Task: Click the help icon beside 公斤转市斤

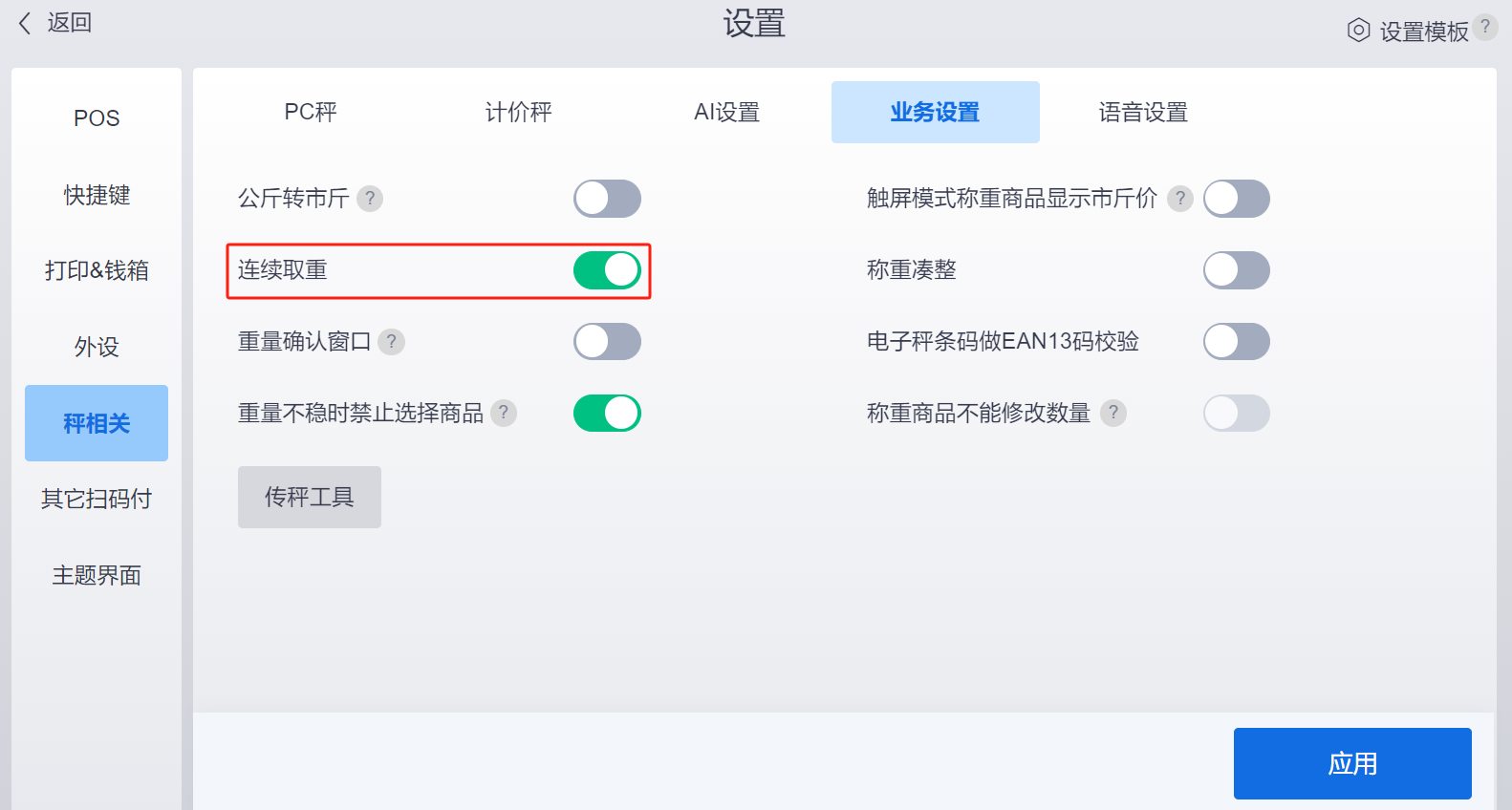Action: (370, 199)
